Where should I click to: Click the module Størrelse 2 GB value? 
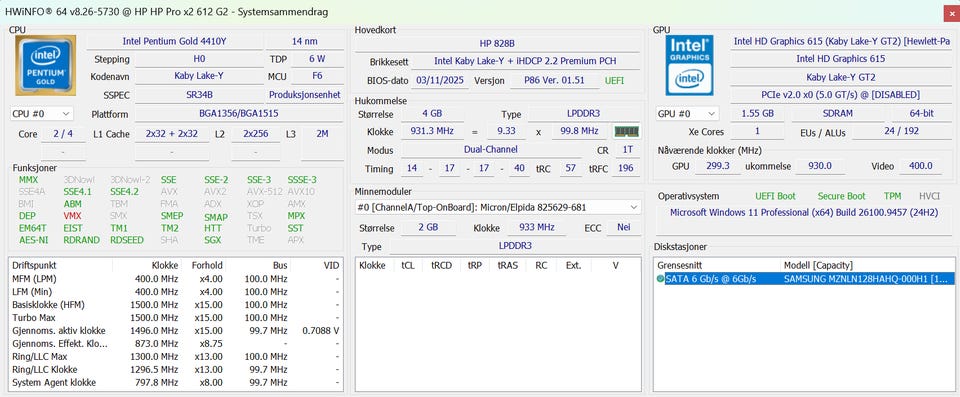(x=429, y=227)
